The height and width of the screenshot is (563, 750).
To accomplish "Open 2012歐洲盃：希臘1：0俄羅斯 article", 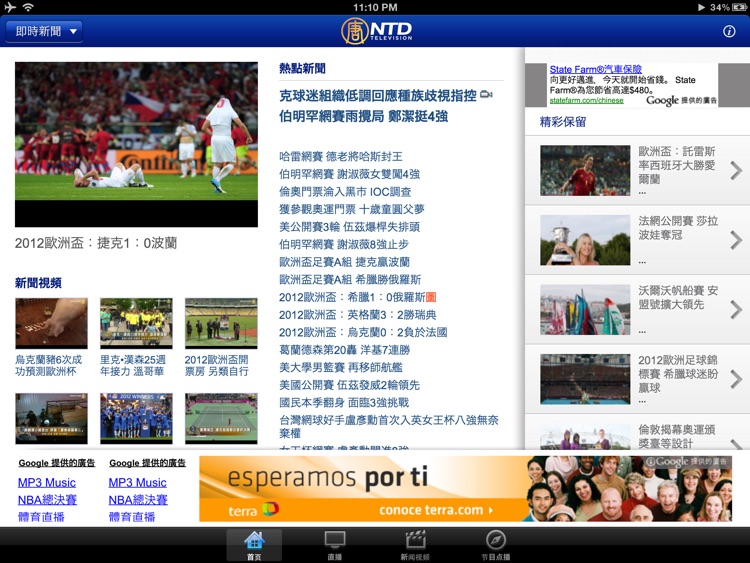I will point(352,297).
